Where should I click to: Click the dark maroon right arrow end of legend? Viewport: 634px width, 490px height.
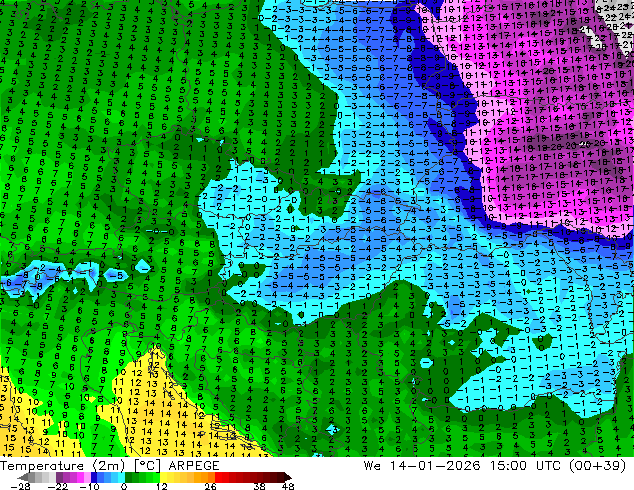click(x=288, y=477)
